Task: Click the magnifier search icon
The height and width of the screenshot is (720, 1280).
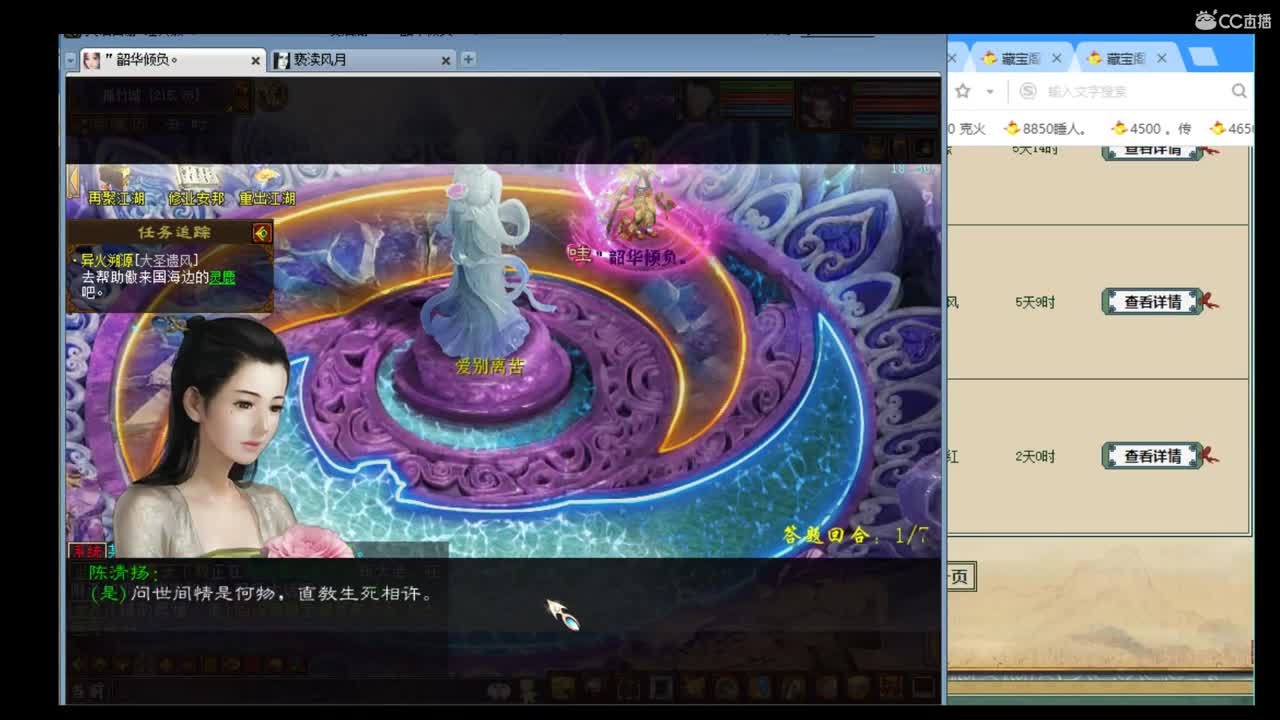Action: click(x=1239, y=91)
